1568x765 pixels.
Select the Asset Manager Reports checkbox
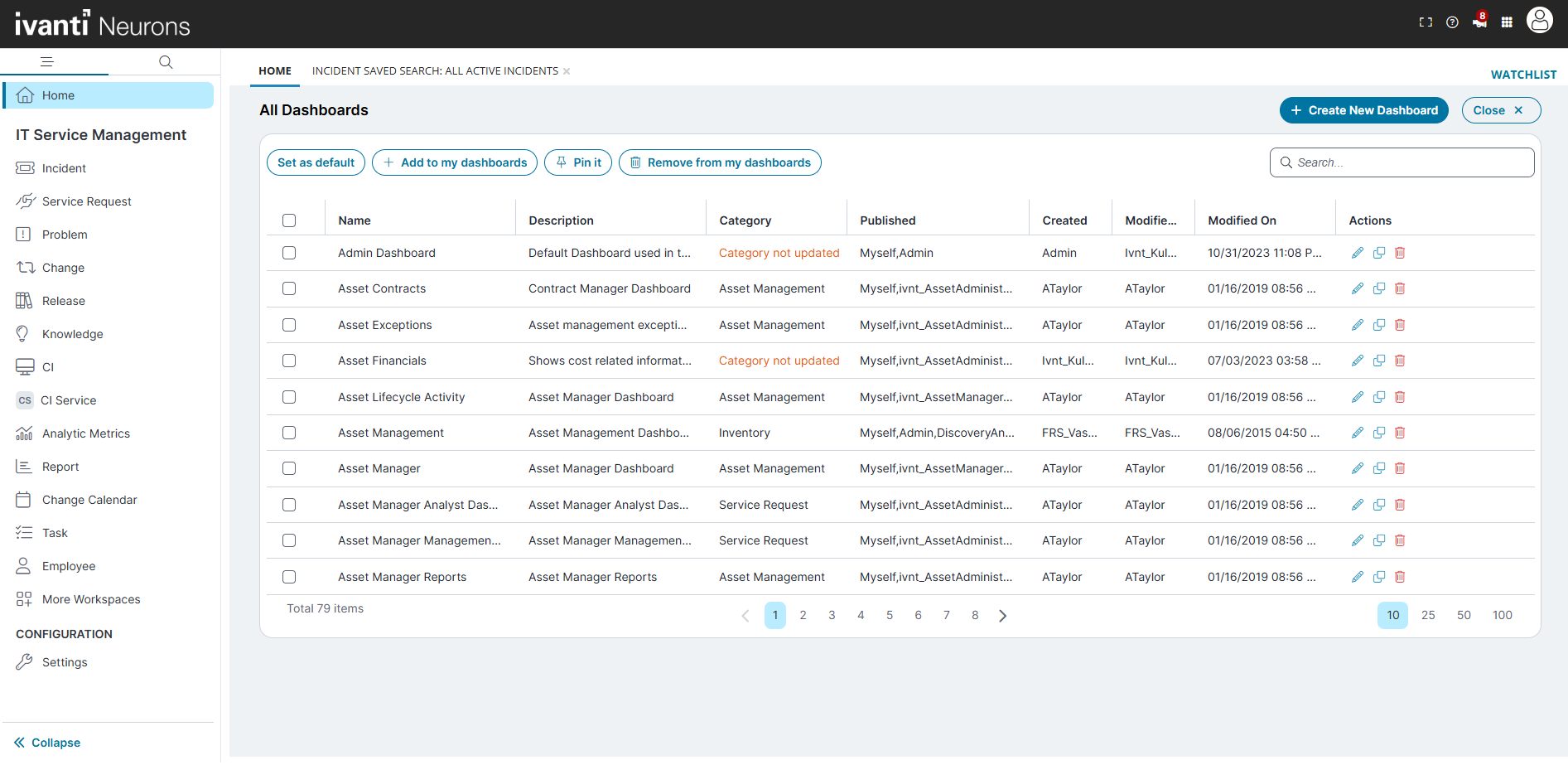click(x=289, y=577)
